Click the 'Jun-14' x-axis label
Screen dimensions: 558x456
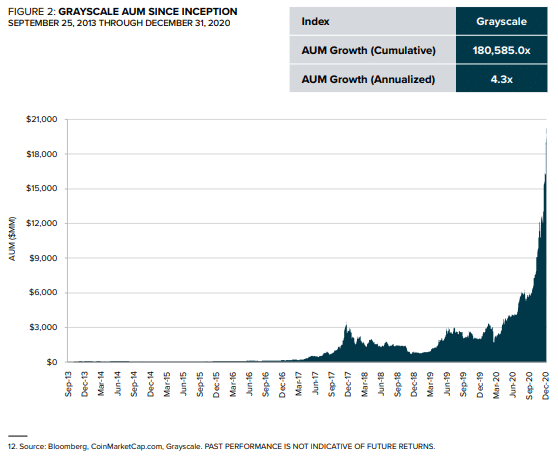pyautogui.click(x=117, y=384)
